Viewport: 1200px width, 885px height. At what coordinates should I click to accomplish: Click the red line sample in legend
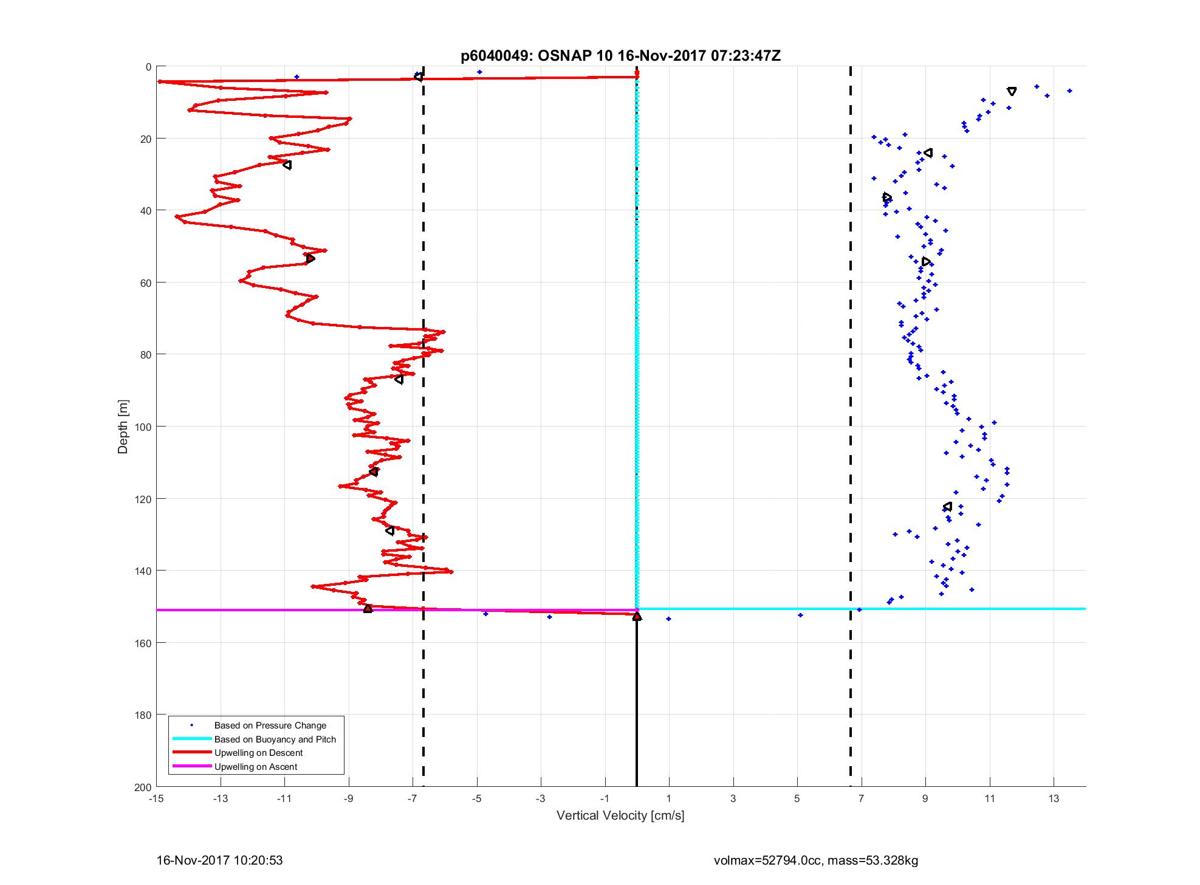pos(191,753)
